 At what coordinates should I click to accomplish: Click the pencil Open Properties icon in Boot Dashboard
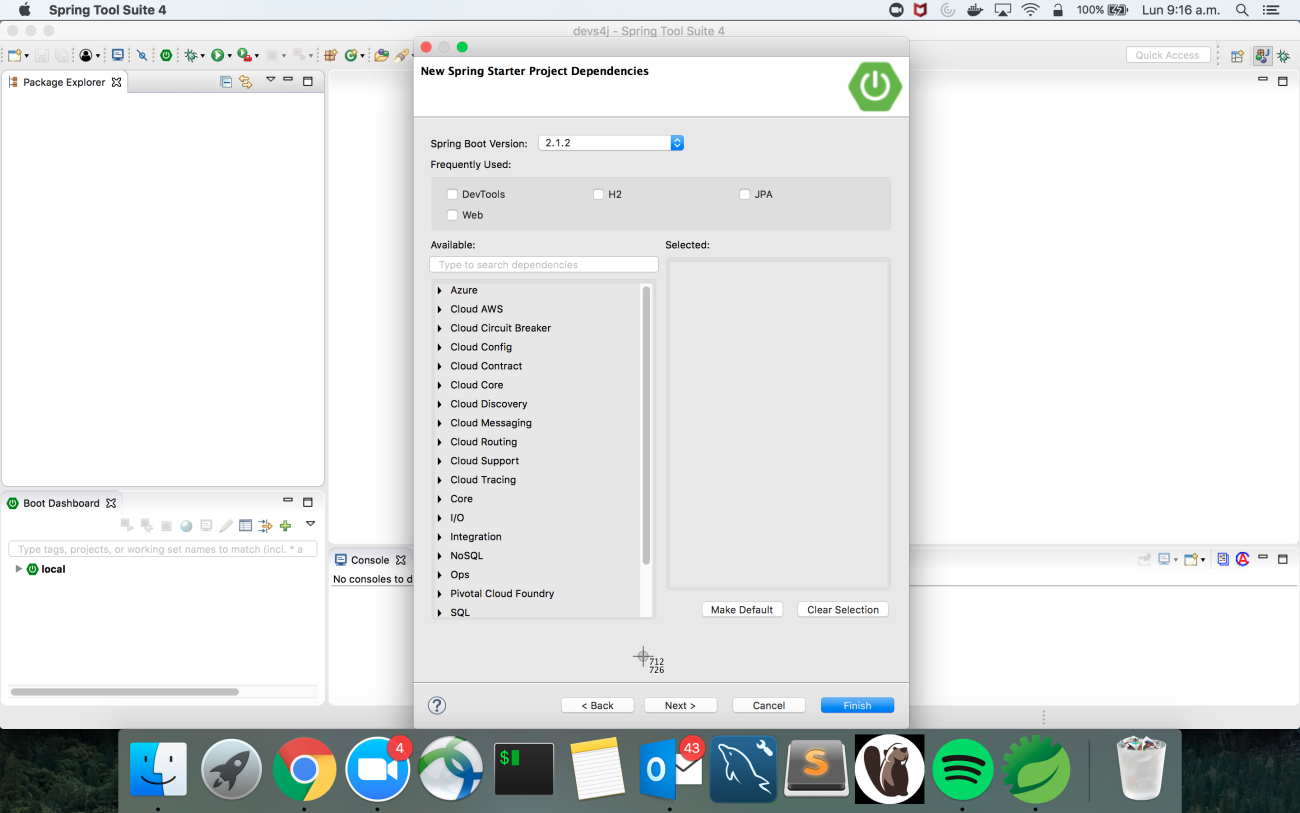point(227,524)
